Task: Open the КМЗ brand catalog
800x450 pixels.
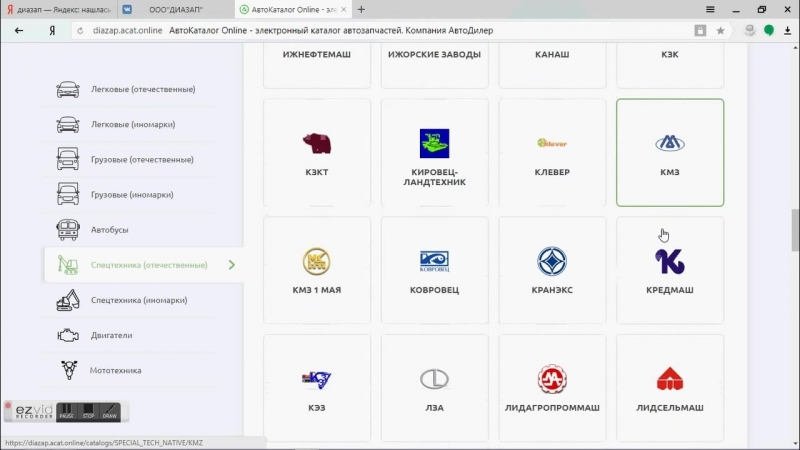Action: click(670, 152)
